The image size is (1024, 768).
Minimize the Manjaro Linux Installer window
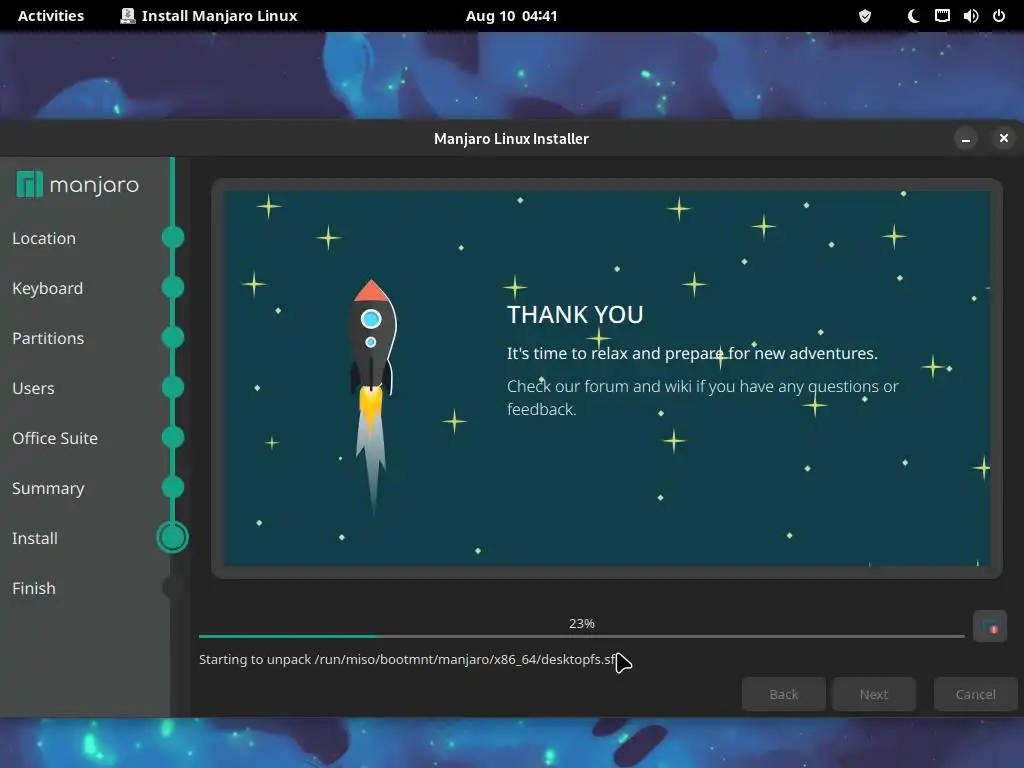click(966, 138)
